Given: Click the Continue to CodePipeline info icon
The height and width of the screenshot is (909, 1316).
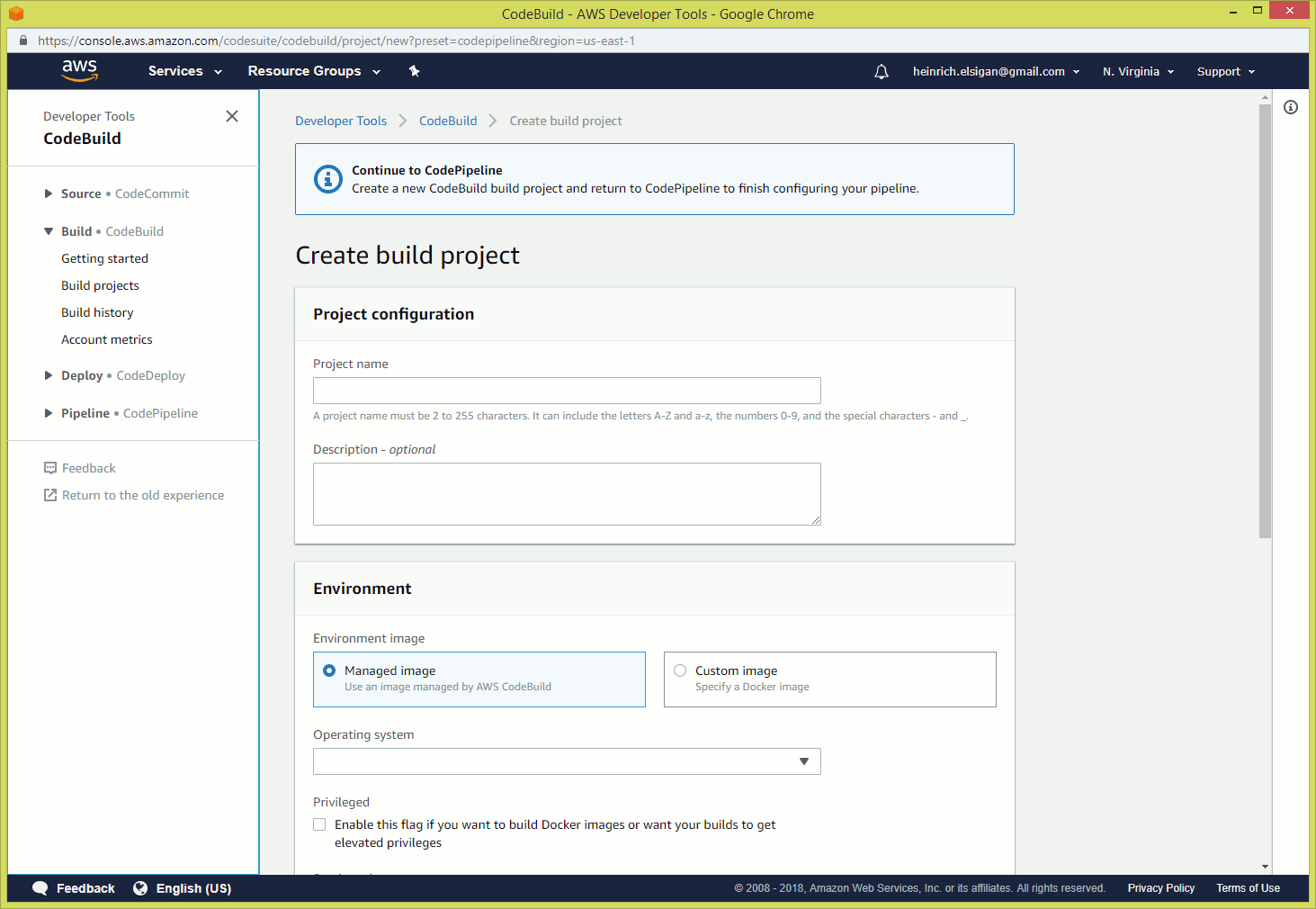Looking at the screenshot, I should [328, 179].
